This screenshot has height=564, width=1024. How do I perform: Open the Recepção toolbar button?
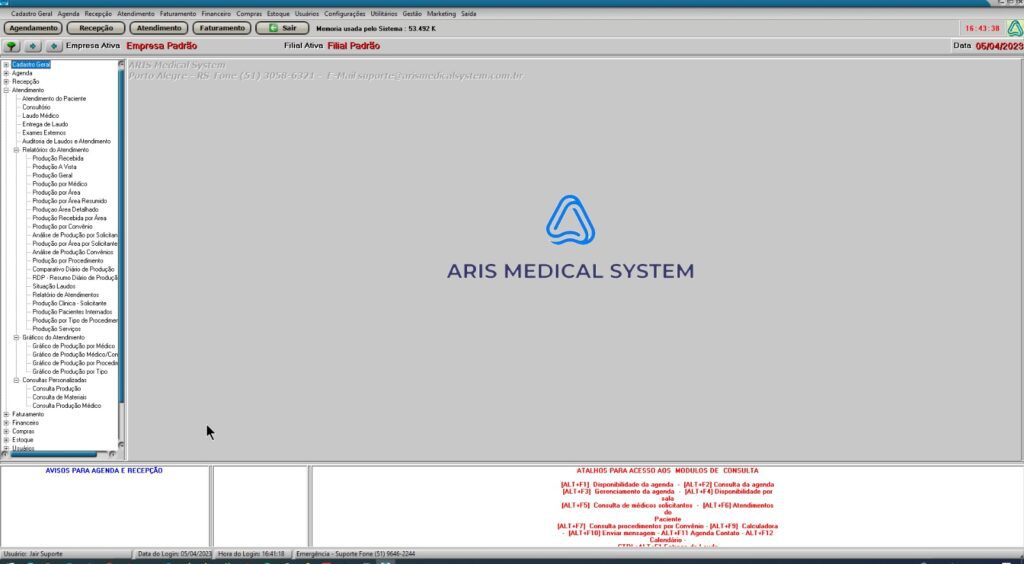point(96,28)
